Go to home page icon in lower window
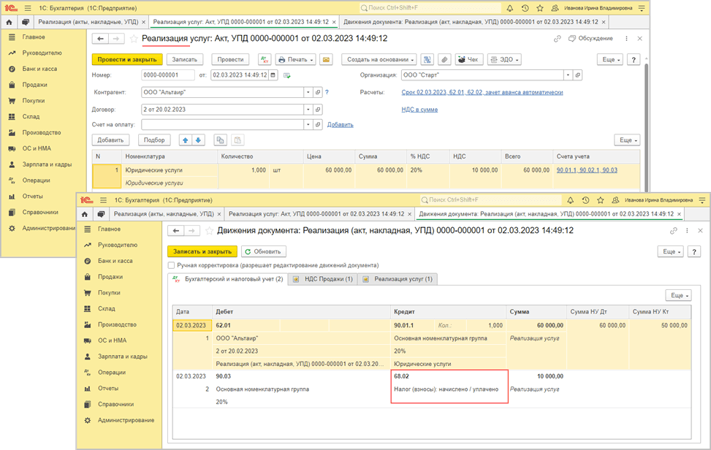 [x=86, y=214]
